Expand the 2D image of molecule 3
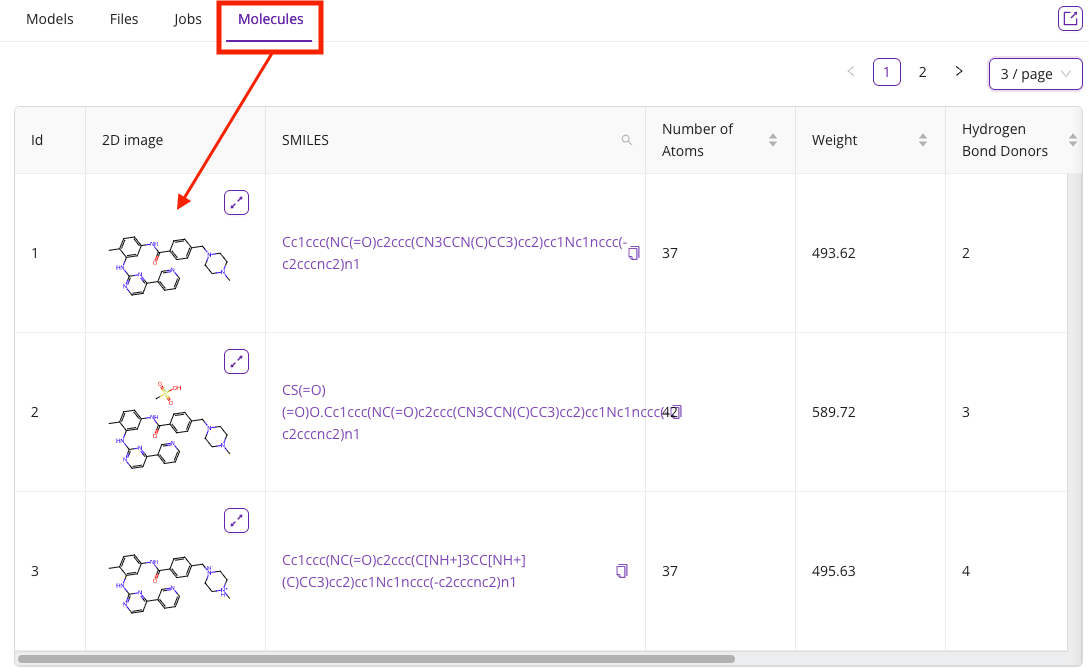 (x=236, y=521)
